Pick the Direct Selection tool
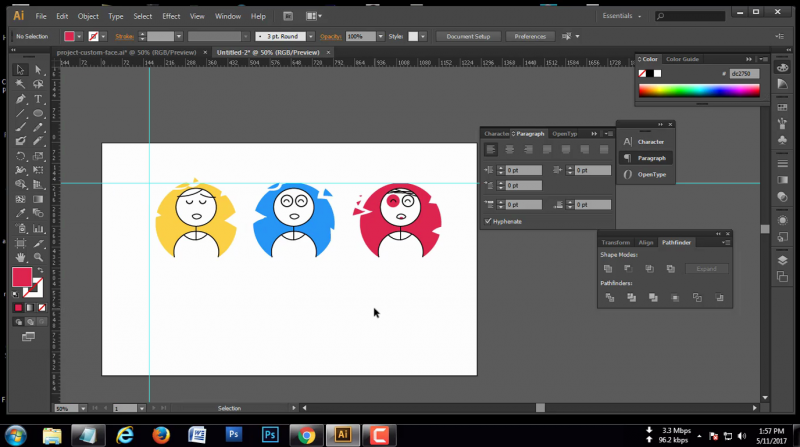 (38, 70)
